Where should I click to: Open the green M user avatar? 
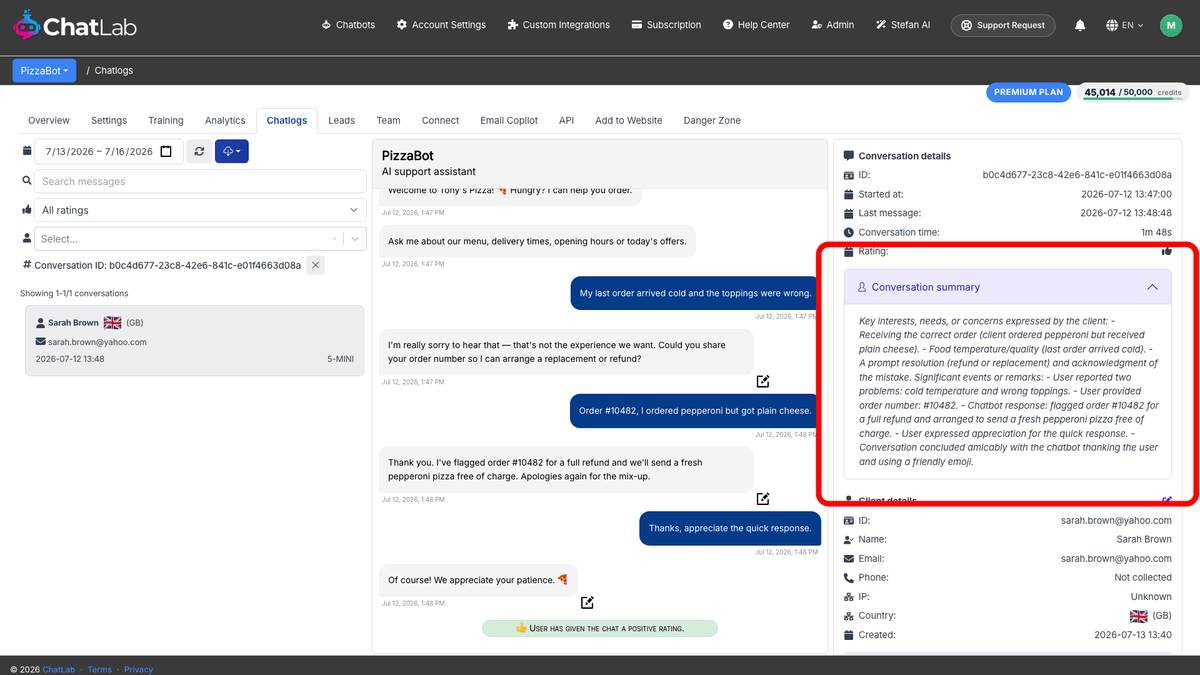pyautogui.click(x=1171, y=25)
